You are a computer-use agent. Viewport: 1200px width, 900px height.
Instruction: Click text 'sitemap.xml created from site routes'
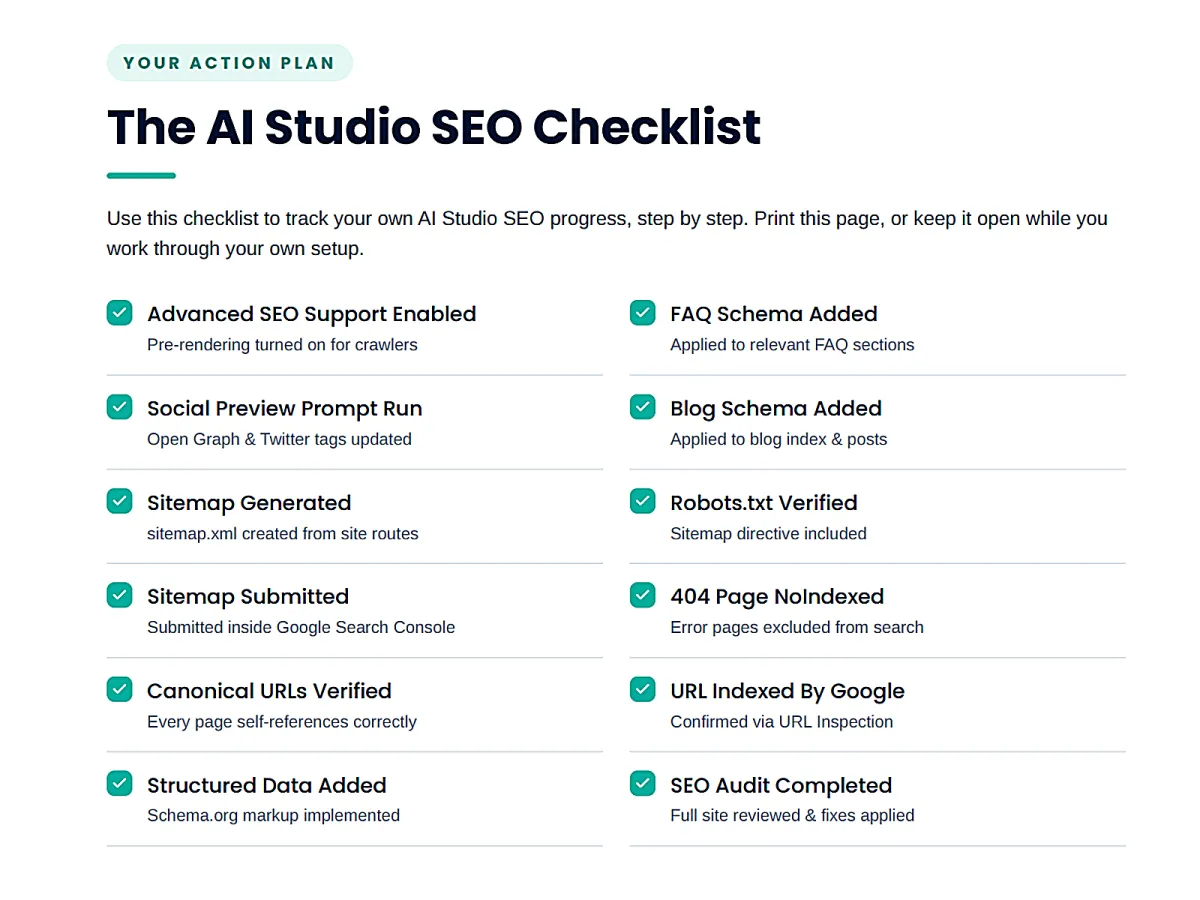(283, 534)
